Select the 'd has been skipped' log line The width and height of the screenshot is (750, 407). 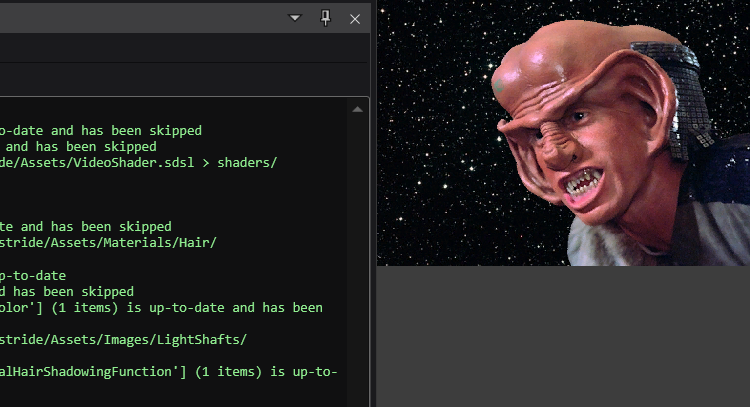pos(67,292)
